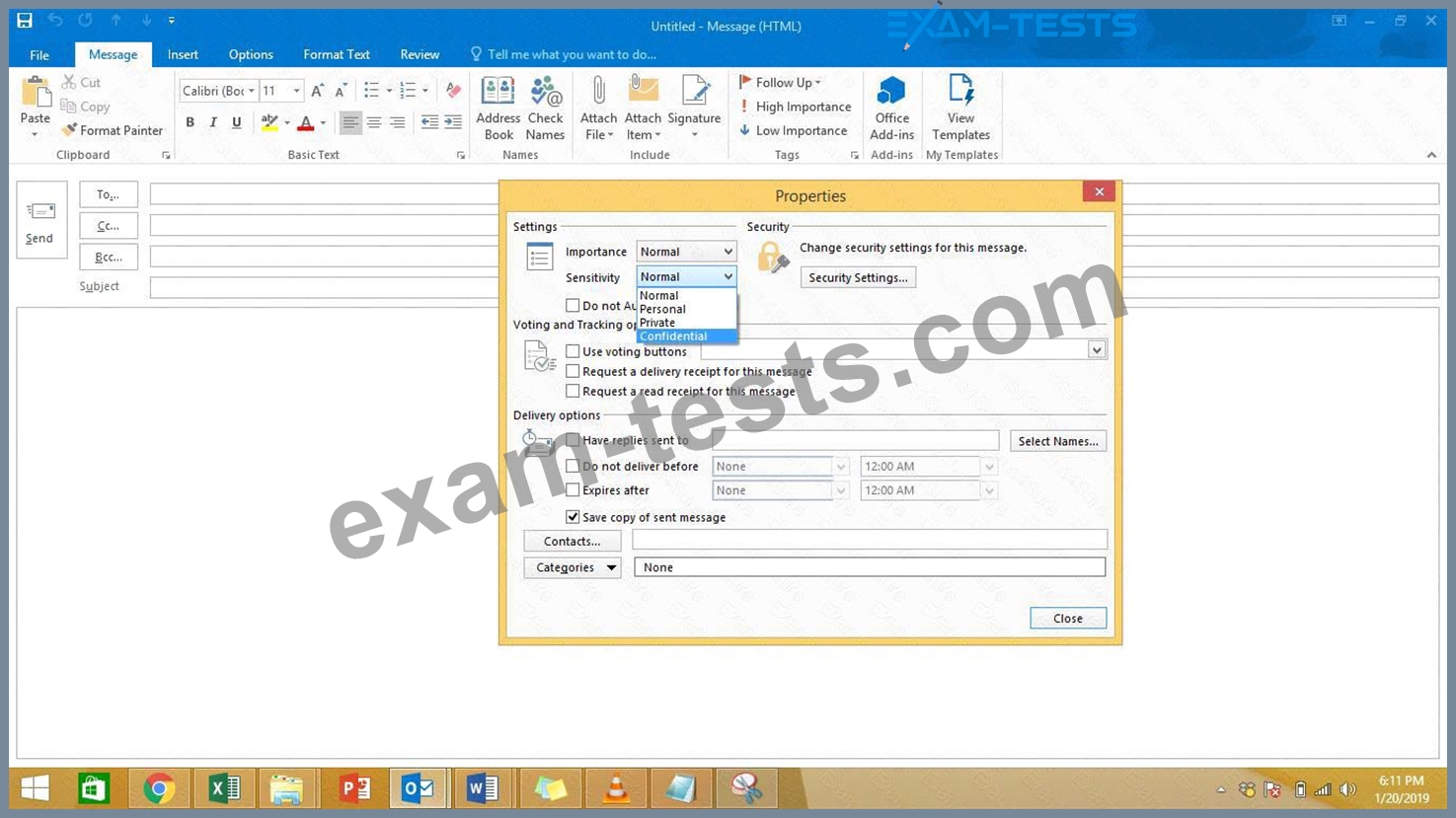Click the Security Settings button

(x=858, y=277)
